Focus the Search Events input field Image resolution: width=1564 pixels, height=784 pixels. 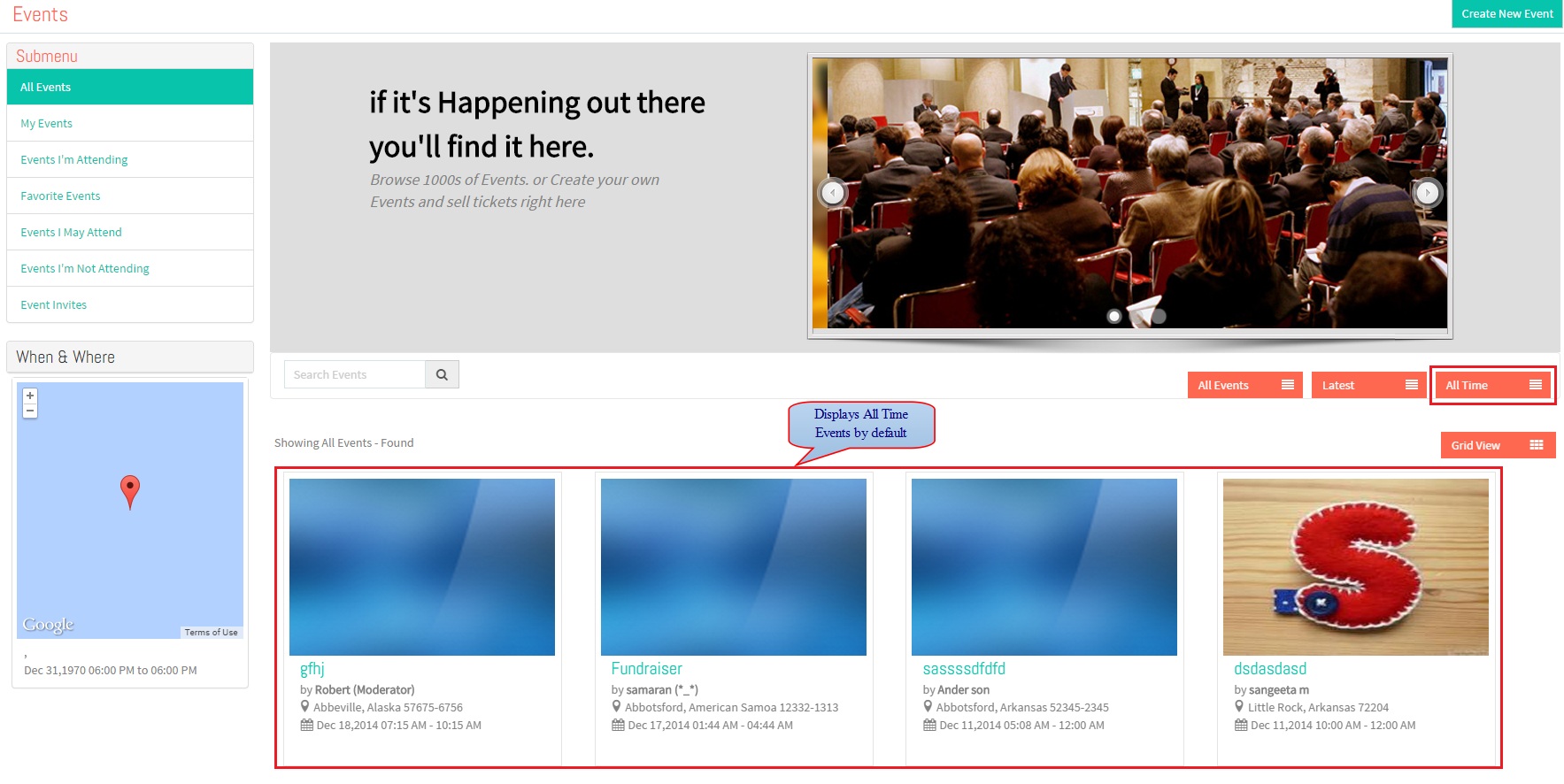355,374
